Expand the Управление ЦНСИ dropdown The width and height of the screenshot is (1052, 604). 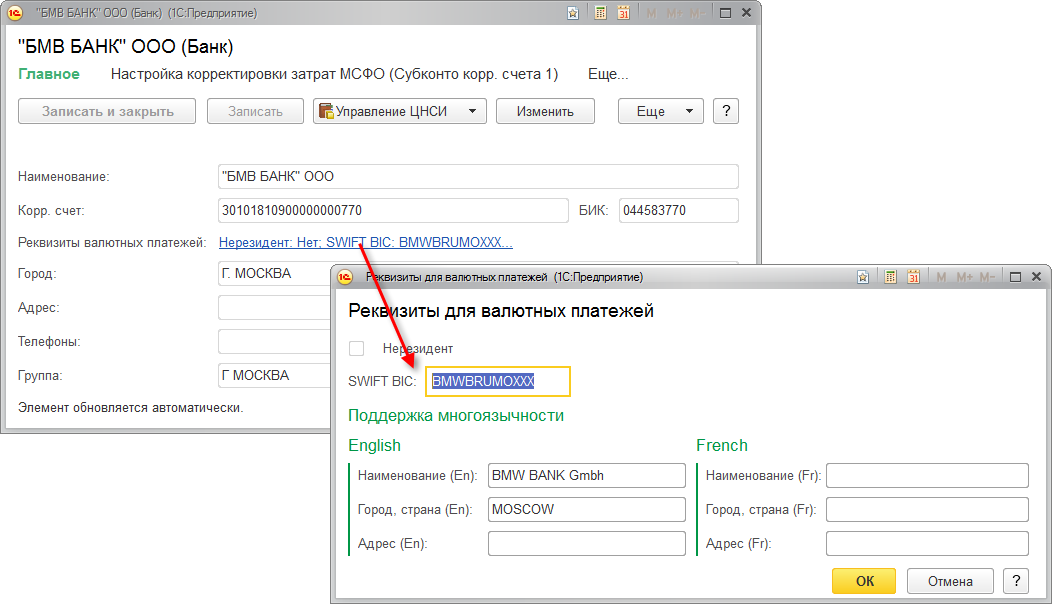pos(400,111)
